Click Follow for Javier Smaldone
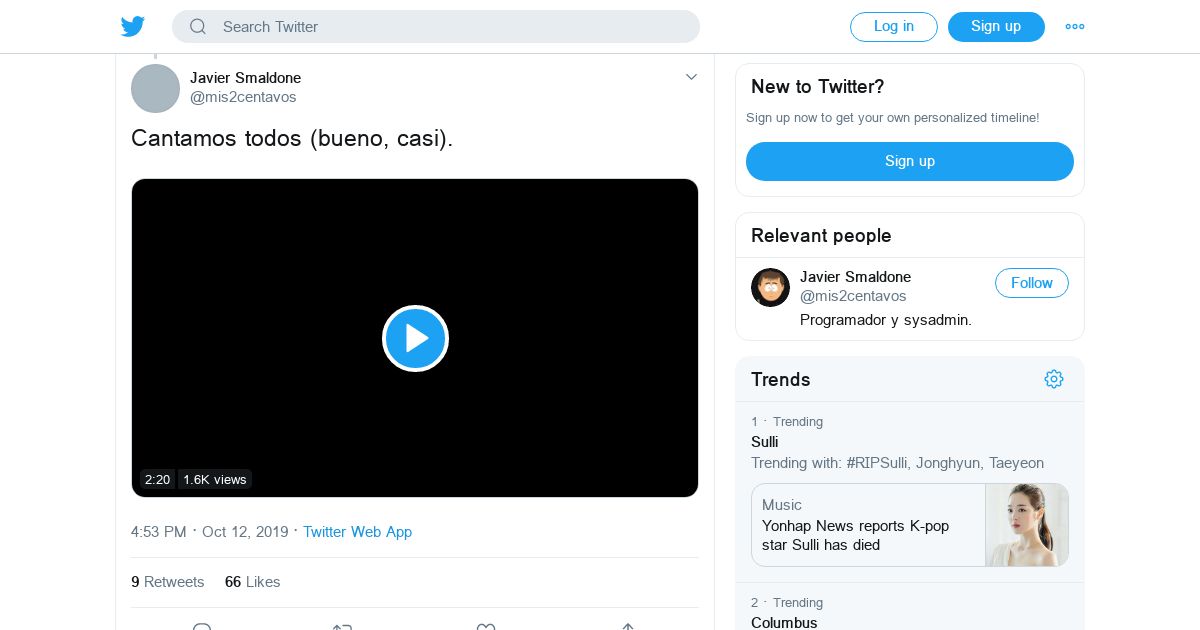This screenshot has width=1200, height=630. click(1031, 283)
